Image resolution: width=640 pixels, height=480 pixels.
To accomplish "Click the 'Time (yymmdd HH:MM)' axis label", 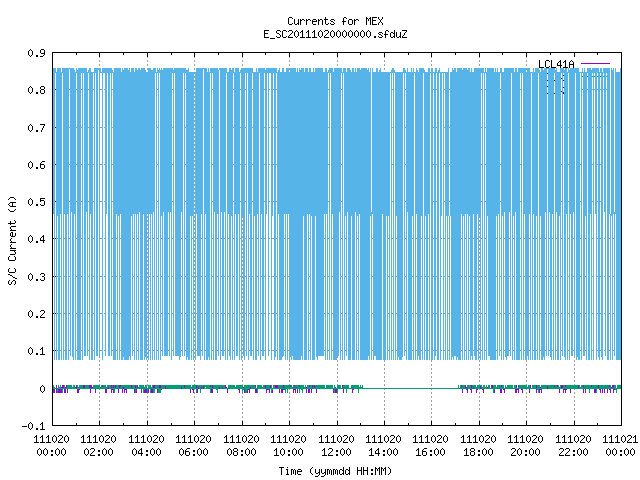I will coord(335,471).
